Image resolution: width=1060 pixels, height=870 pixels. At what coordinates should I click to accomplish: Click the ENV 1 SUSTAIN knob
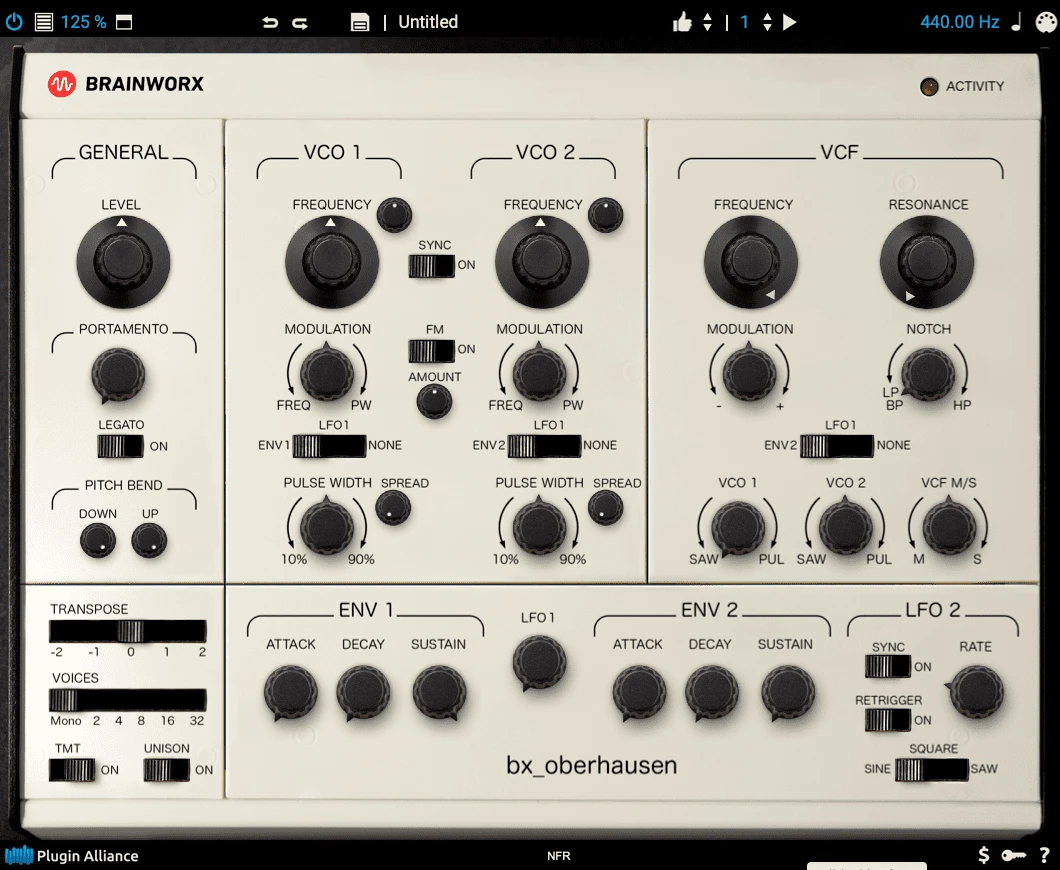pyautogui.click(x=439, y=693)
